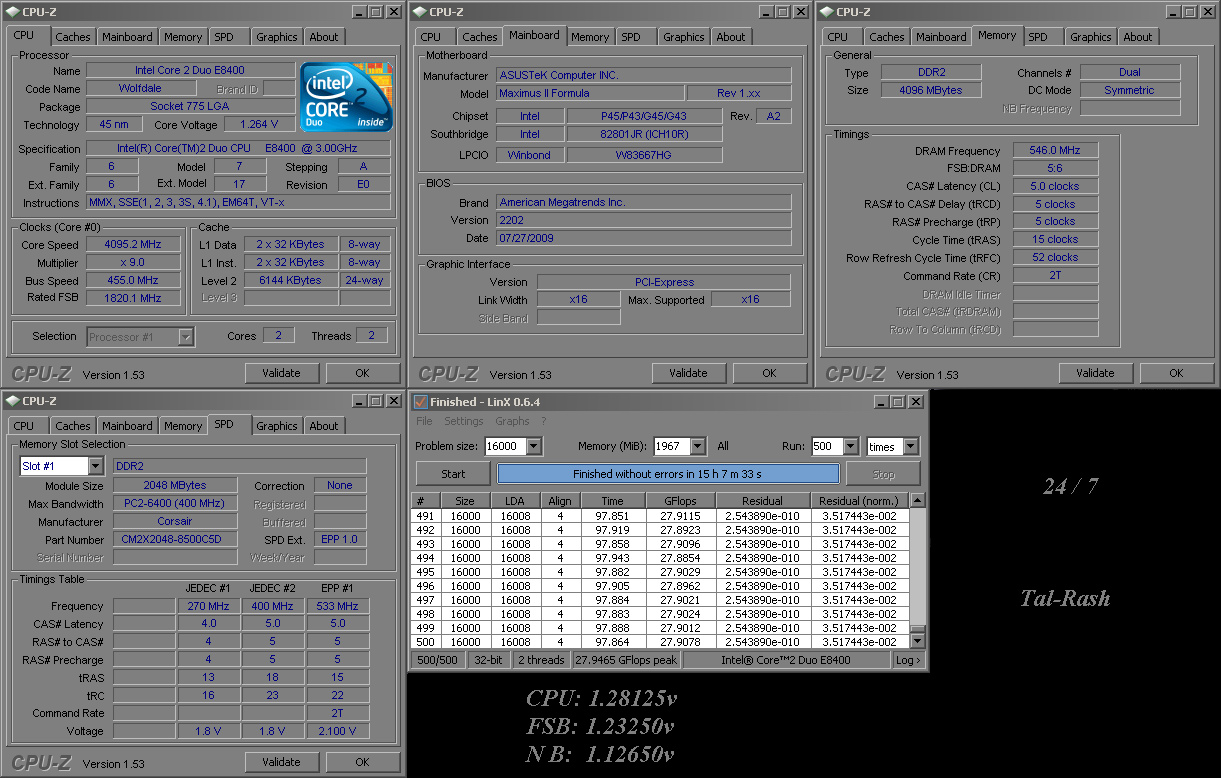Click the EPP #1 voltage 2.100 V
Viewport: 1221px width, 778px height.
(339, 731)
